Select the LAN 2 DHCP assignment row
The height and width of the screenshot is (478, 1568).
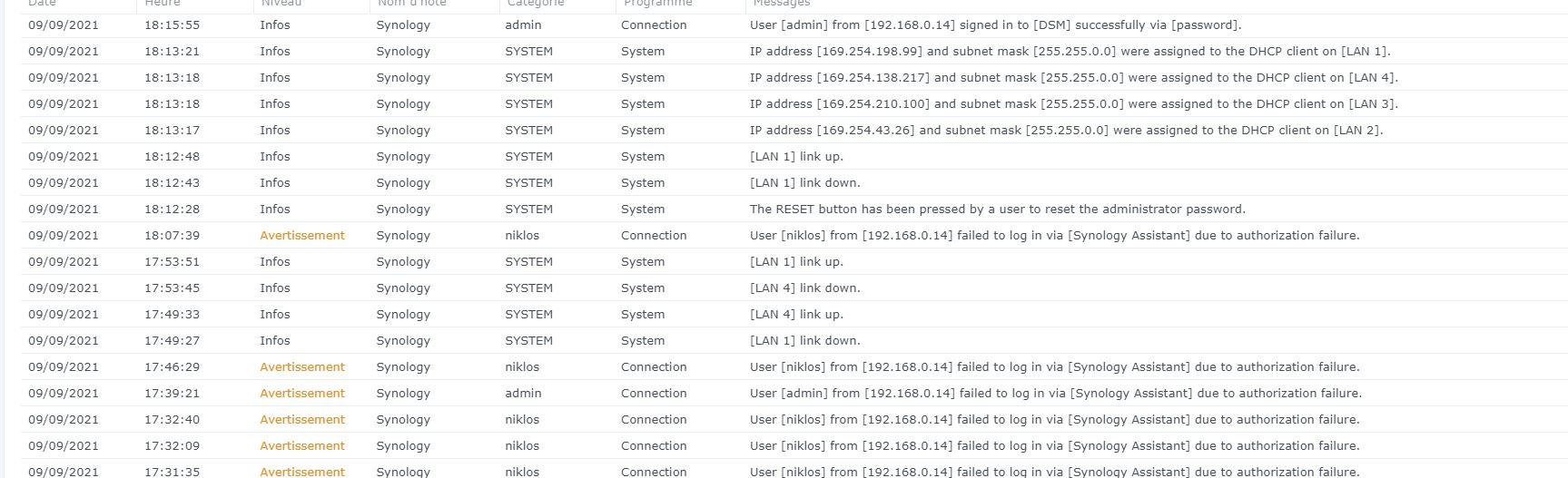coord(1065,131)
